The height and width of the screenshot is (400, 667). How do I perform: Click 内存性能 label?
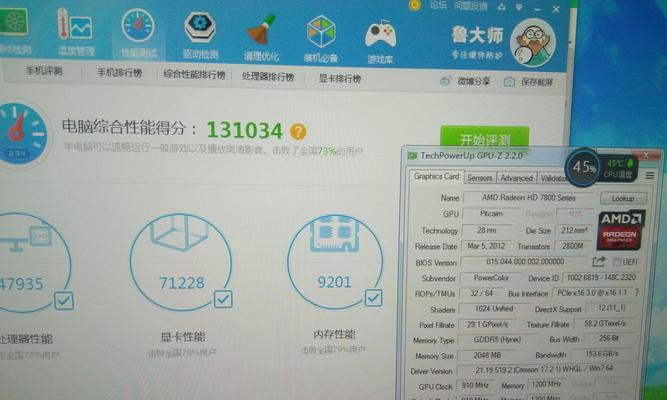[x=334, y=334]
